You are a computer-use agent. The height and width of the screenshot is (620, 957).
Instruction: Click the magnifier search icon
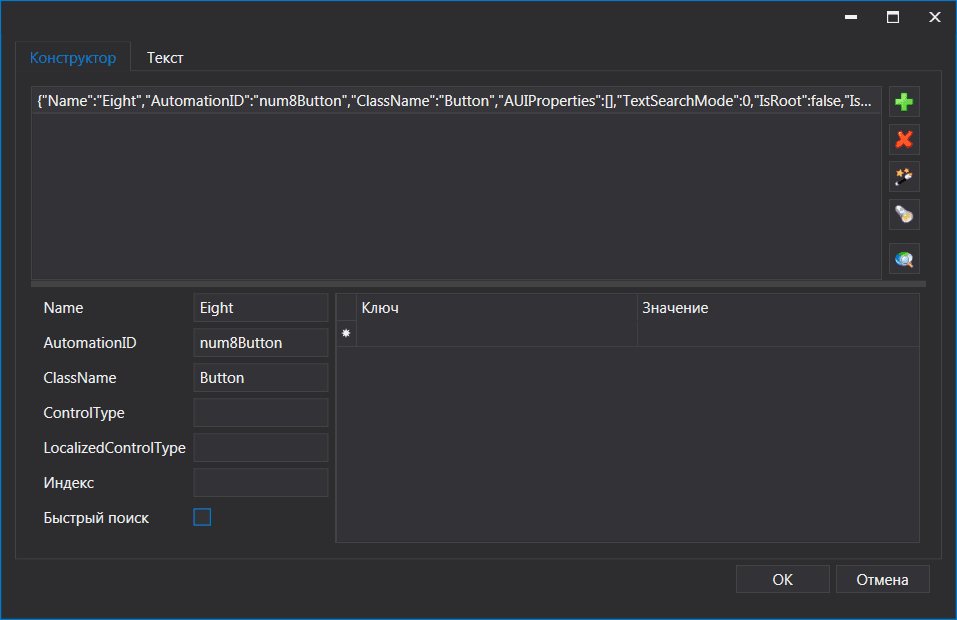904,259
